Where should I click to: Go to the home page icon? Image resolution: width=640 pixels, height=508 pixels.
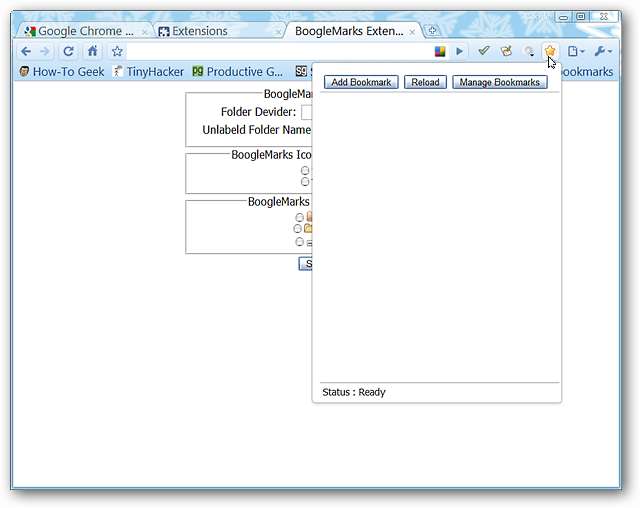[93, 51]
